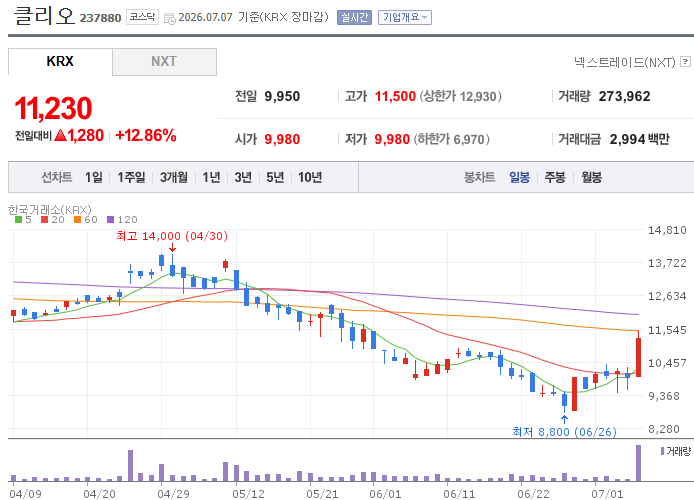Select the 3년 line chart period
Image resolution: width=694 pixels, height=500 pixels.
click(243, 177)
